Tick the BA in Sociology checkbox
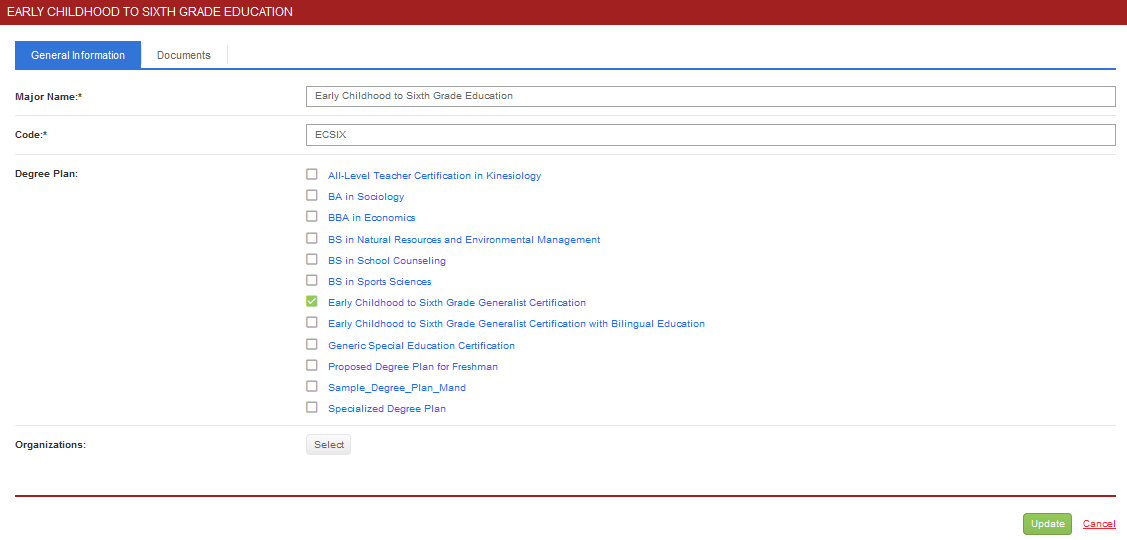 tap(312, 195)
